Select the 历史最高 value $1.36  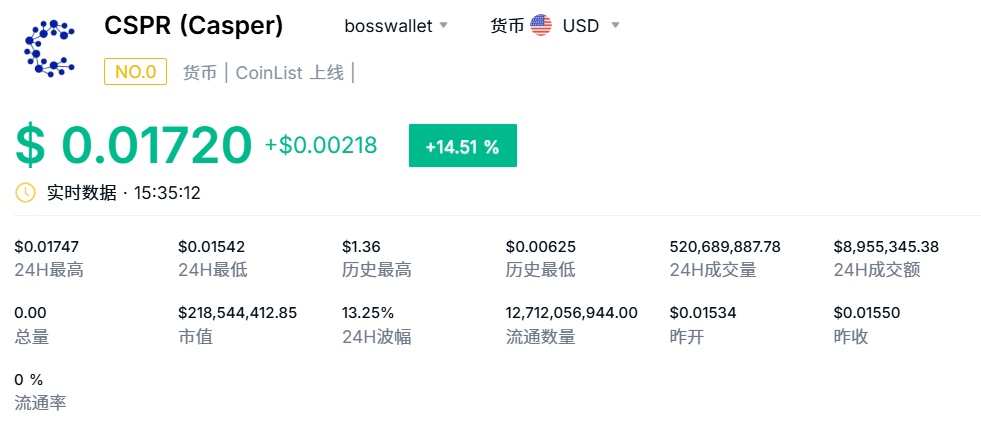(x=361, y=246)
